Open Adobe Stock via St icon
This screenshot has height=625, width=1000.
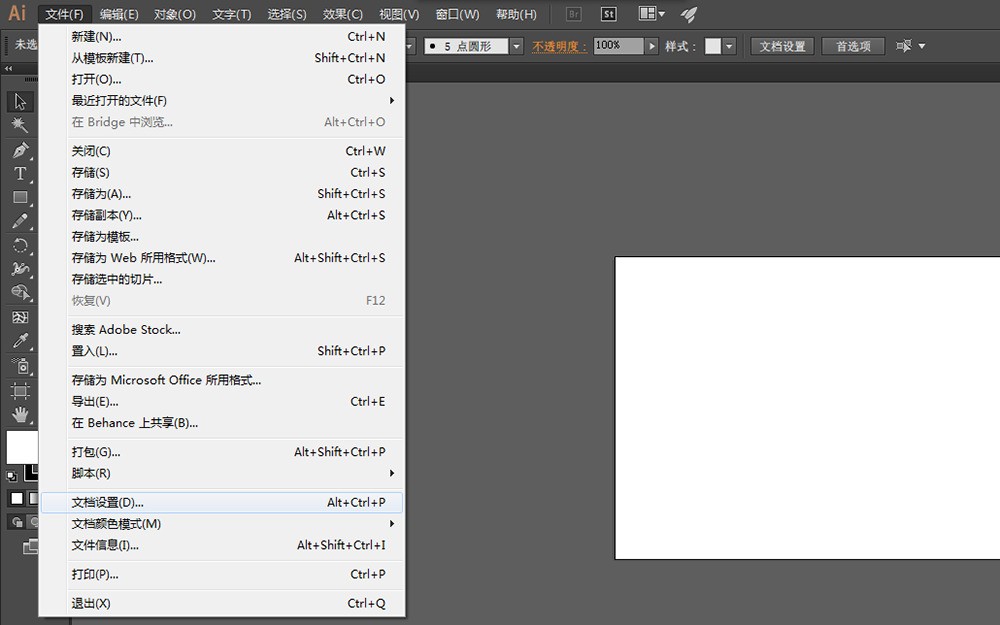click(x=608, y=15)
